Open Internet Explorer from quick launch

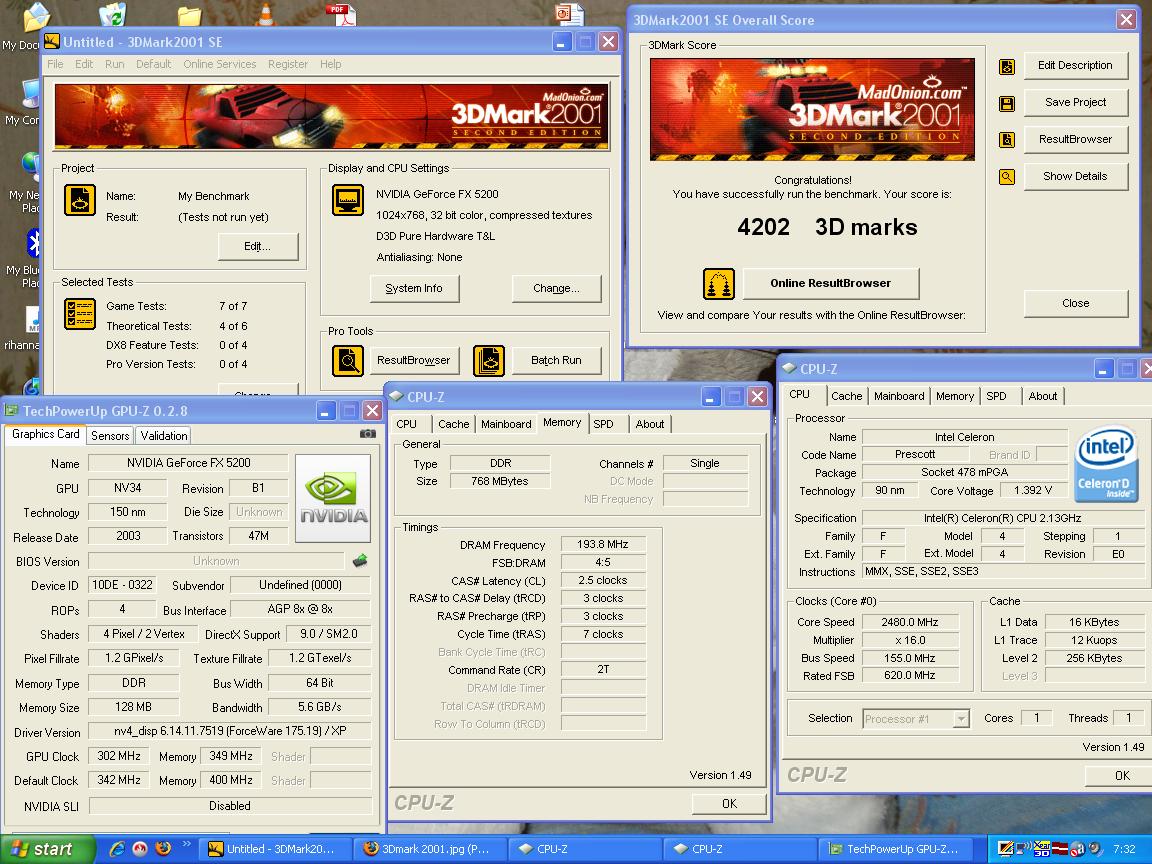117,849
